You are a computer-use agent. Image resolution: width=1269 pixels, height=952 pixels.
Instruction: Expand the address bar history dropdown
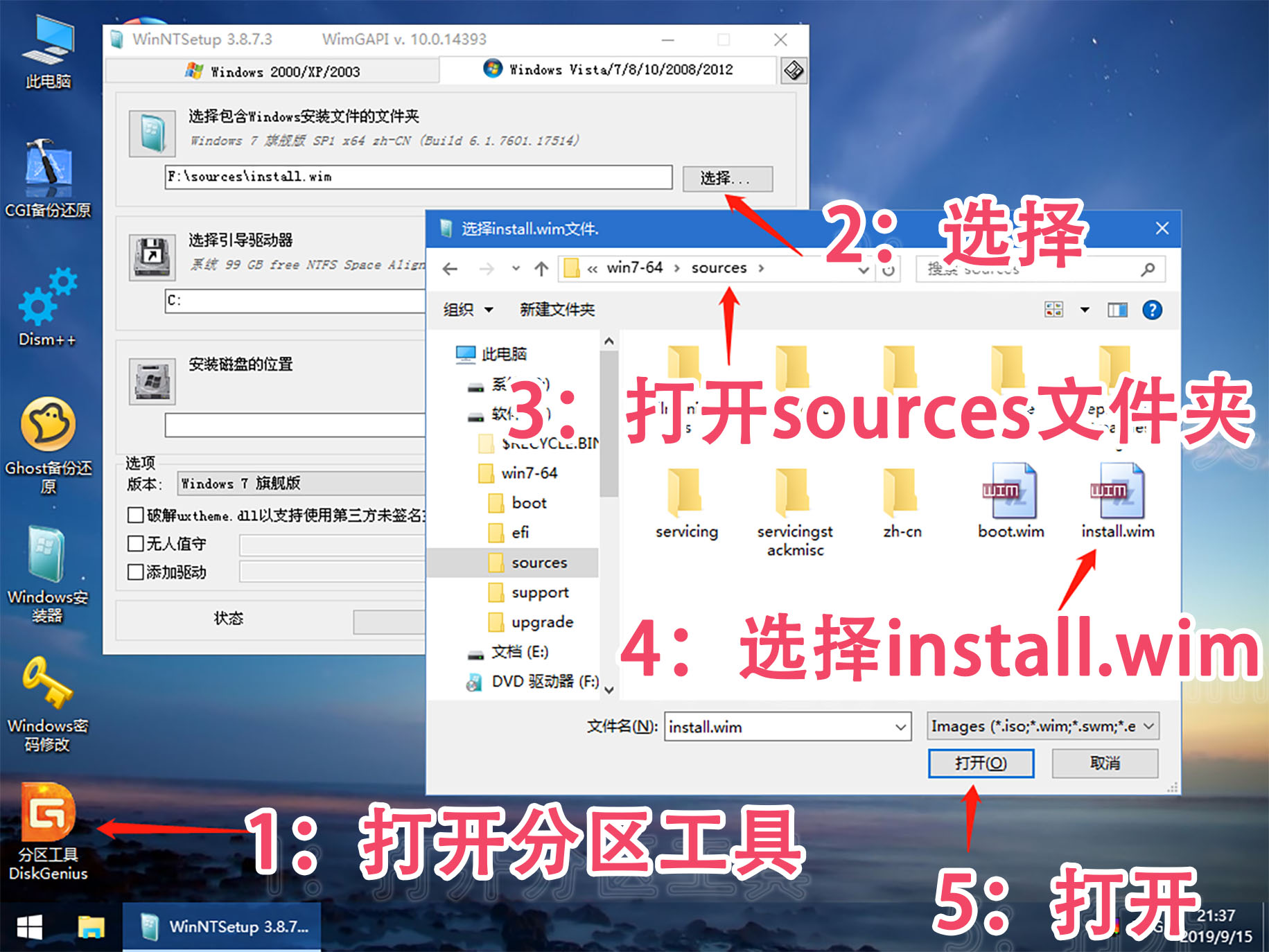(x=864, y=270)
